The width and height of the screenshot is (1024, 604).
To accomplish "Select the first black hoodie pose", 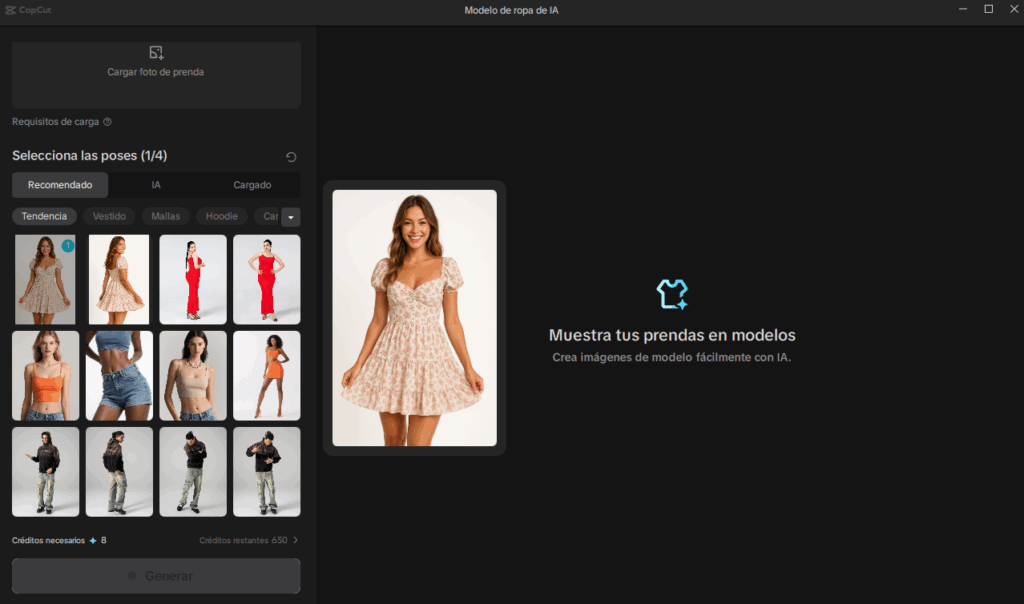I will [x=46, y=472].
